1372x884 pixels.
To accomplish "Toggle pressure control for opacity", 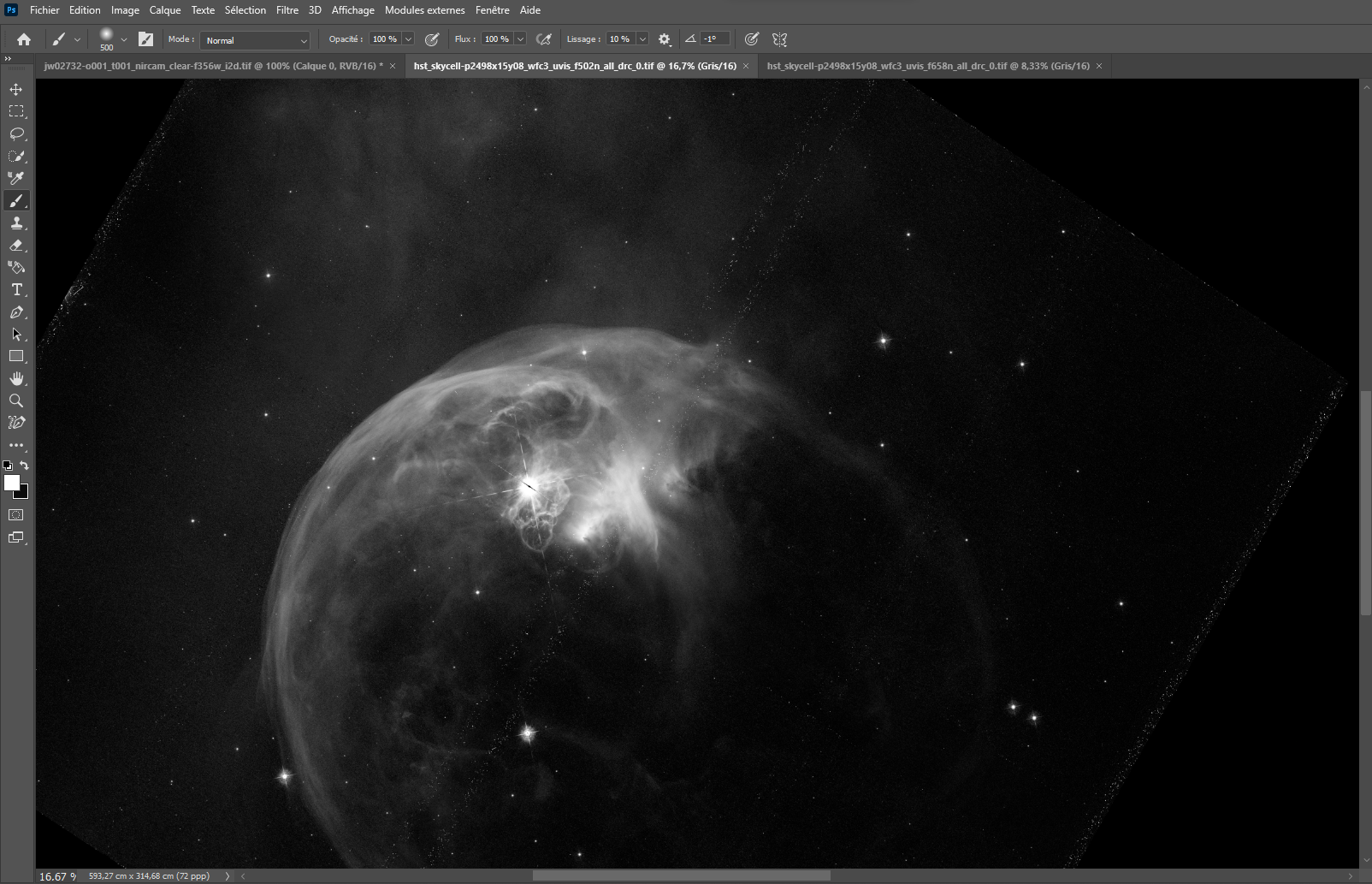I will coord(432,39).
